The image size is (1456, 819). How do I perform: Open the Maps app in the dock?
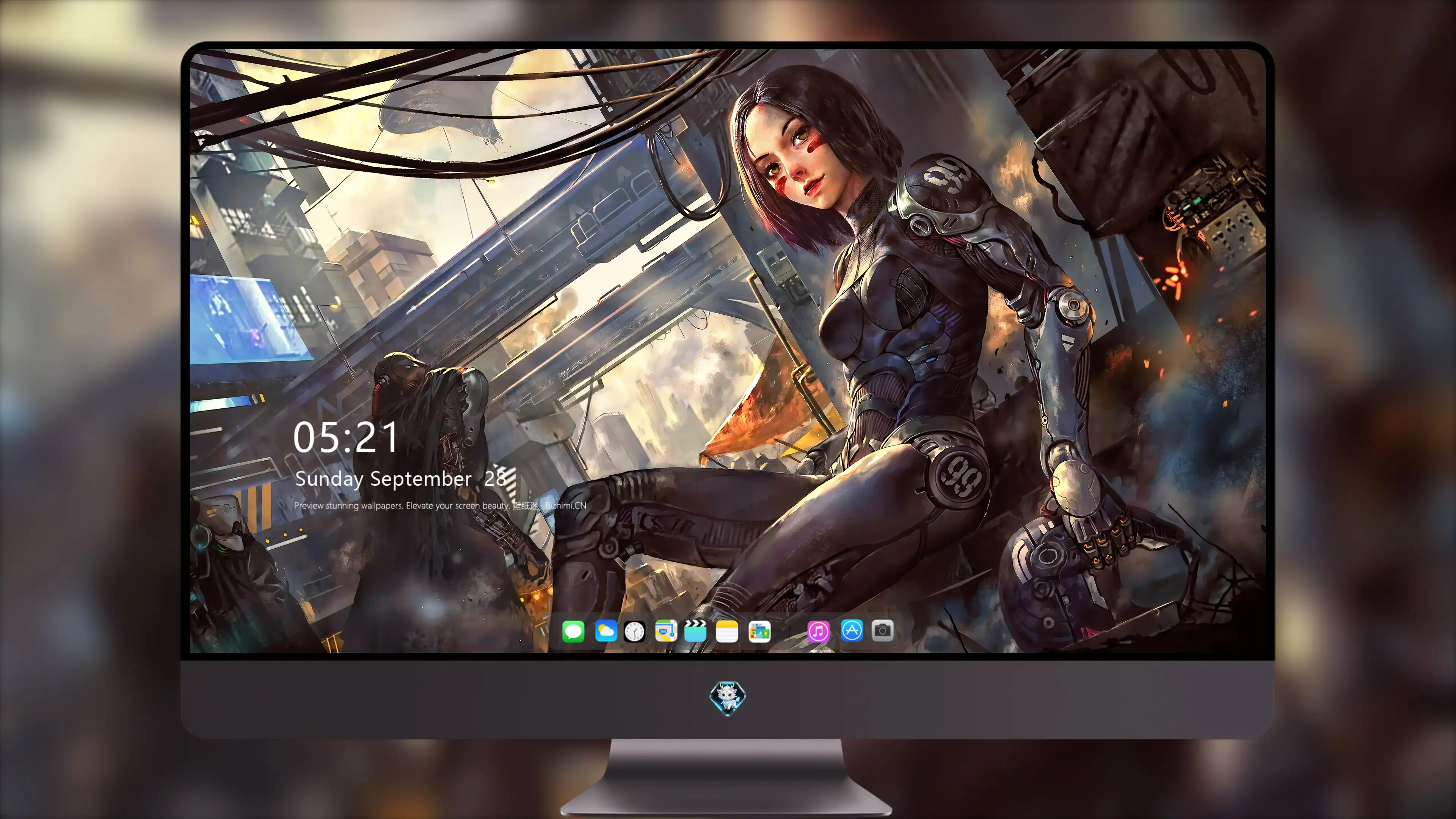(666, 631)
